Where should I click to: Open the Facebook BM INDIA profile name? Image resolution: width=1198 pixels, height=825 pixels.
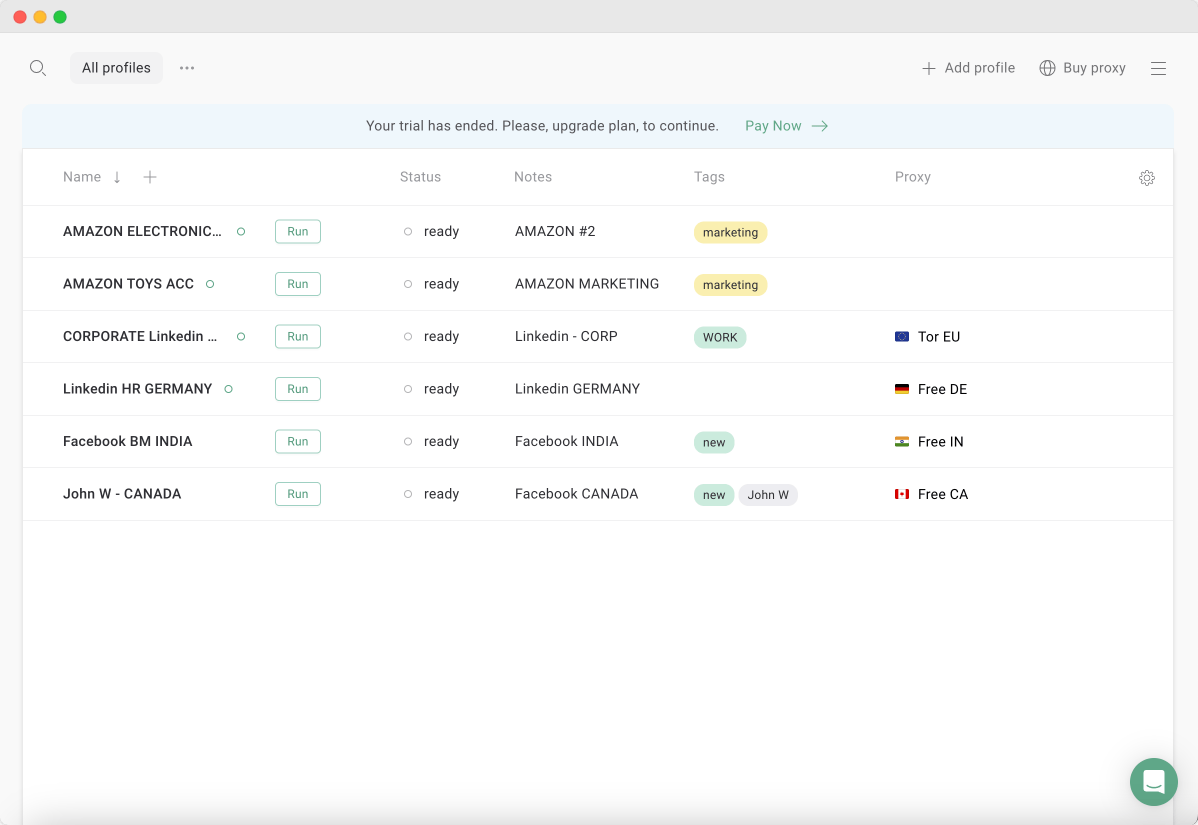[x=128, y=442]
